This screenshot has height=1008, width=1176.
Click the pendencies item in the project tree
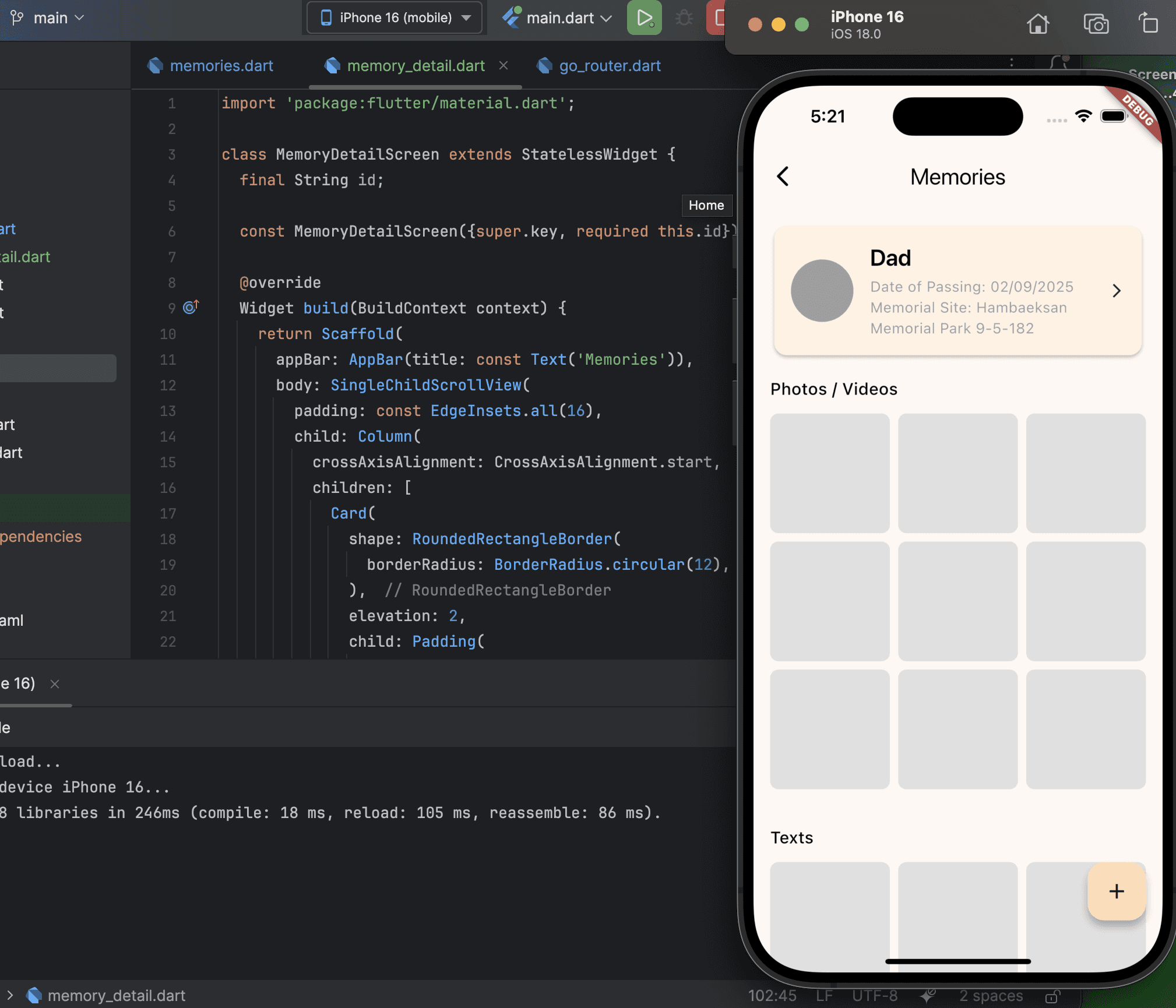coord(41,537)
